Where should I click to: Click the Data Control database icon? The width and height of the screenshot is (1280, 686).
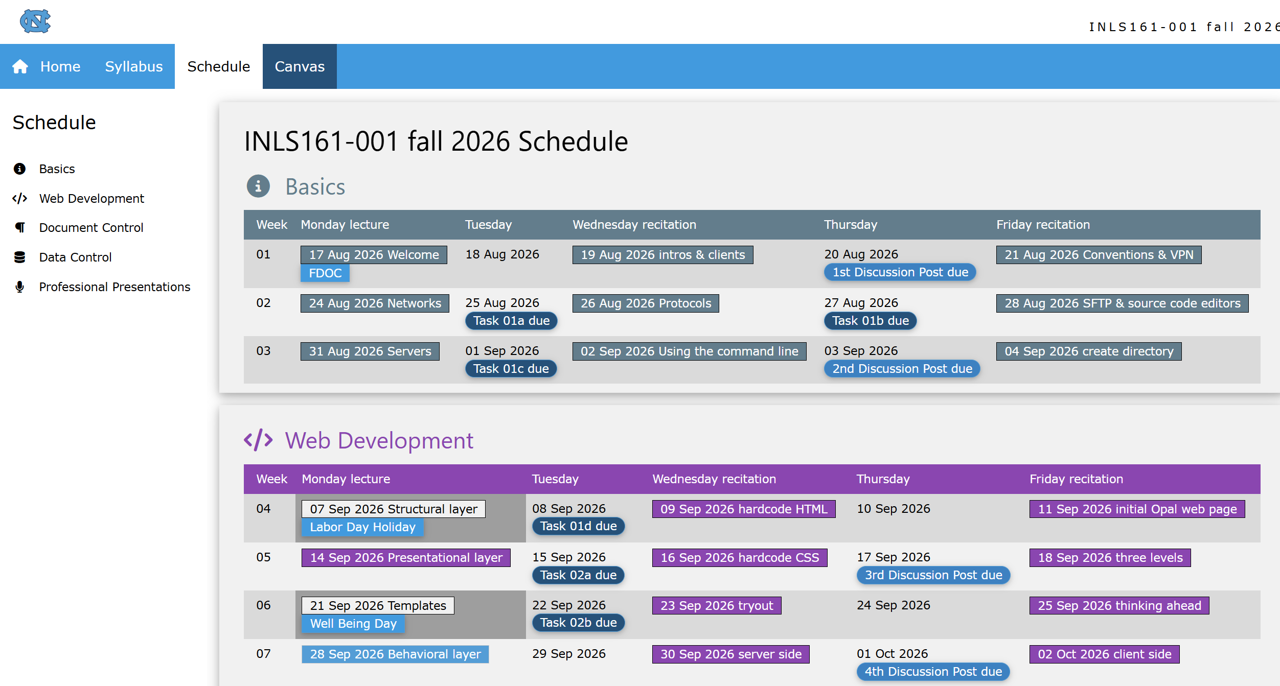point(19,257)
